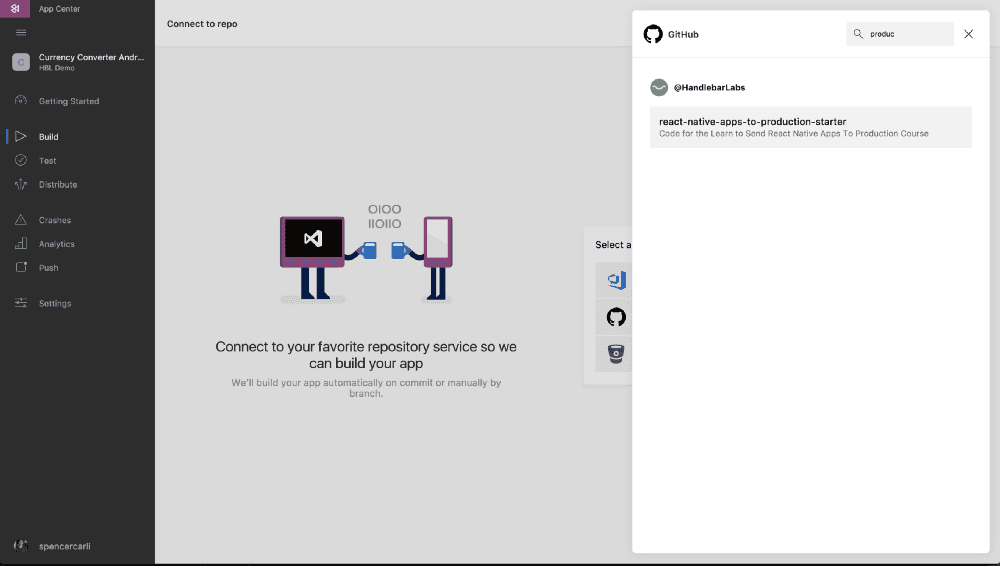Click the App Center logo icon

(15, 8)
